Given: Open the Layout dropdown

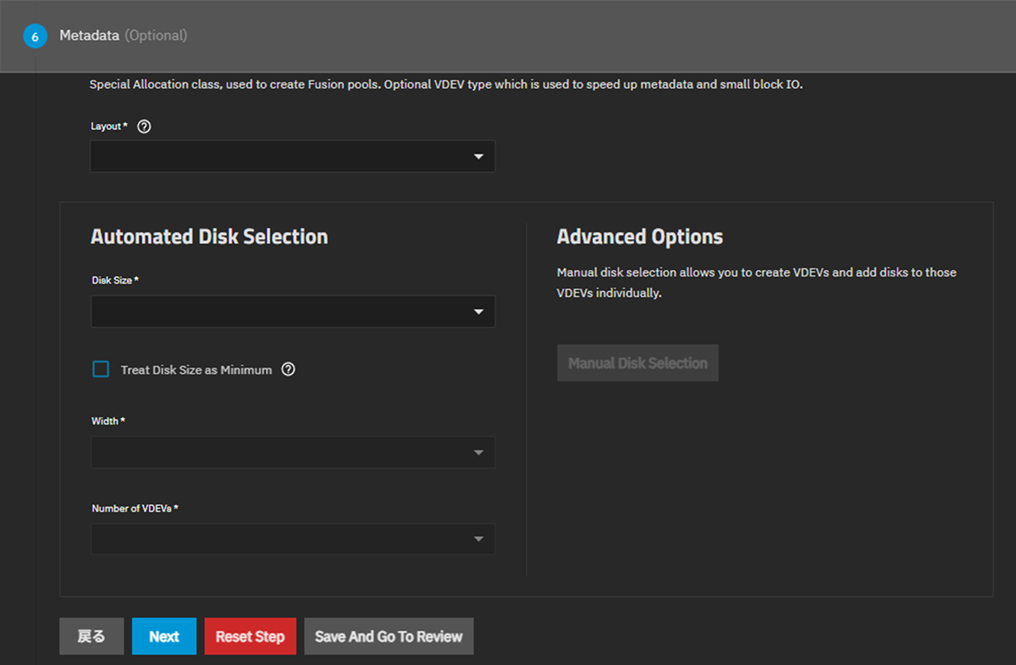Looking at the screenshot, I should [x=293, y=156].
